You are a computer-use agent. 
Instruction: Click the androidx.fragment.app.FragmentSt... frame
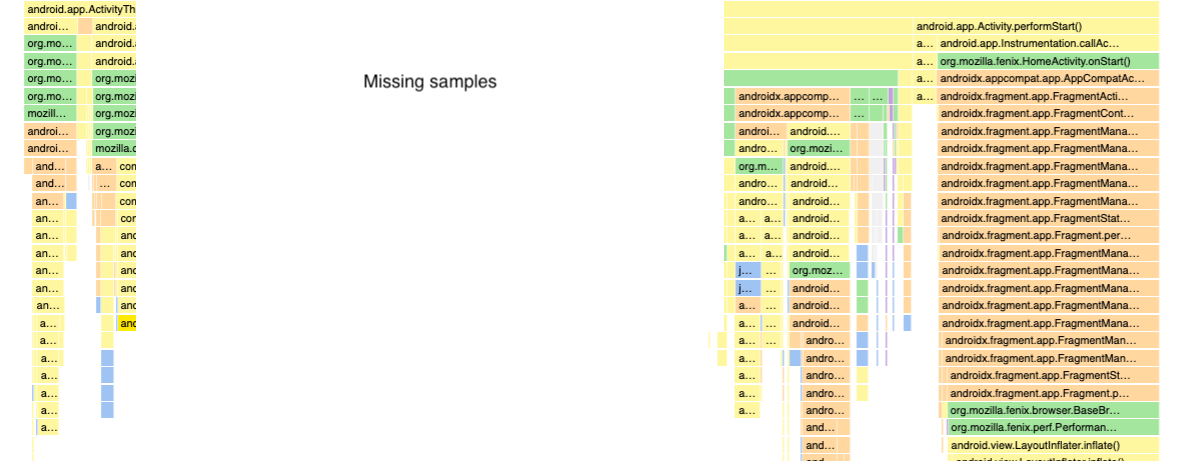click(1053, 375)
